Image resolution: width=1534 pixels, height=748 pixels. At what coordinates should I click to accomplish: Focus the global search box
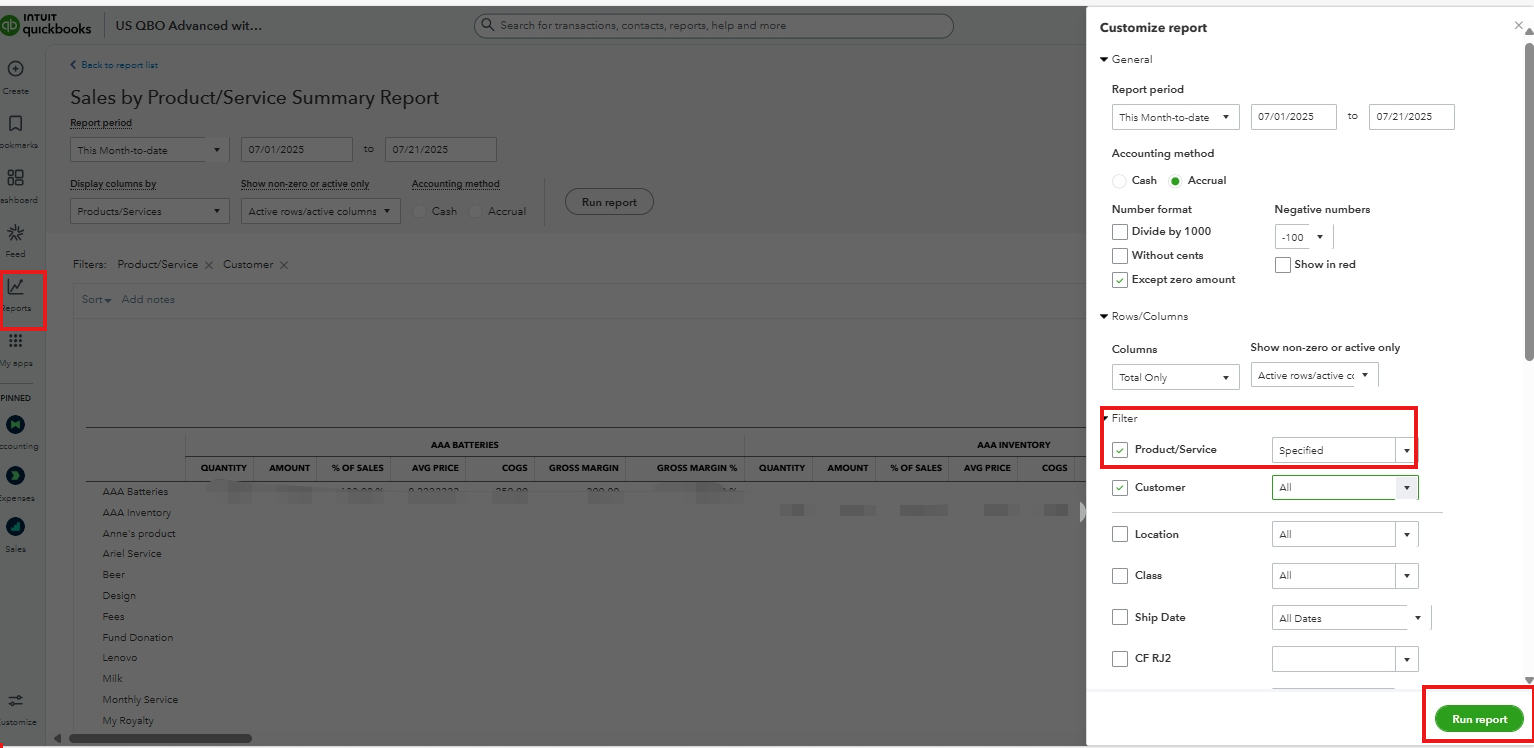713,25
